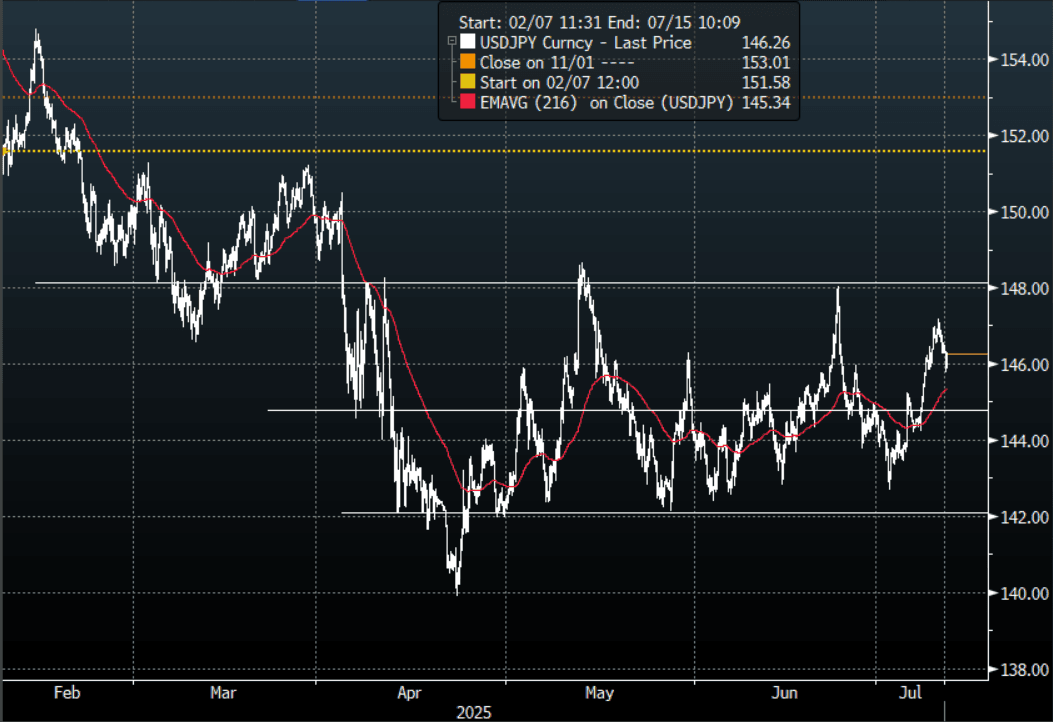Click the 2025 year label below the axis

click(472, 712)
